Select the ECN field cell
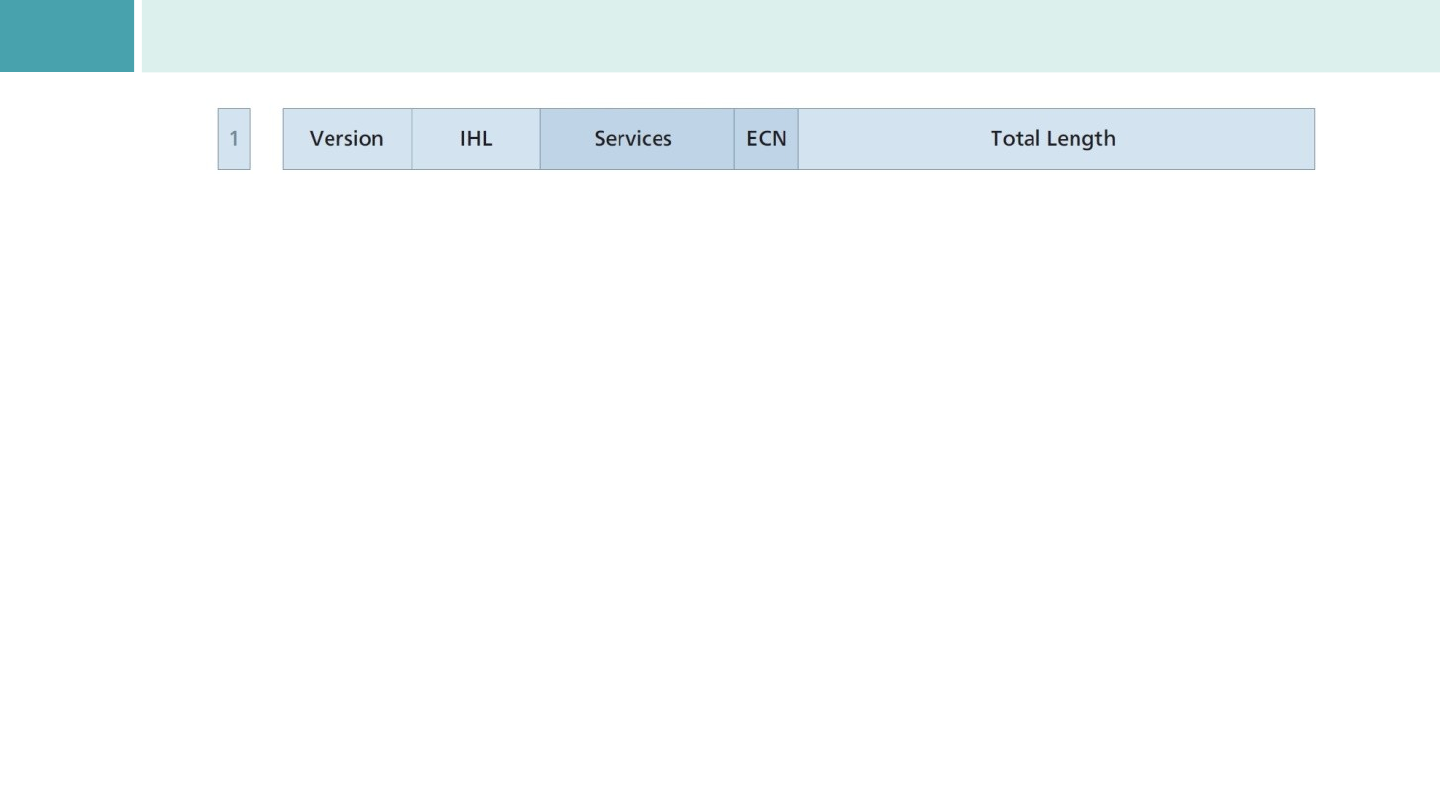The width and height of the screenshot is (1440, 810). (766, 139)
